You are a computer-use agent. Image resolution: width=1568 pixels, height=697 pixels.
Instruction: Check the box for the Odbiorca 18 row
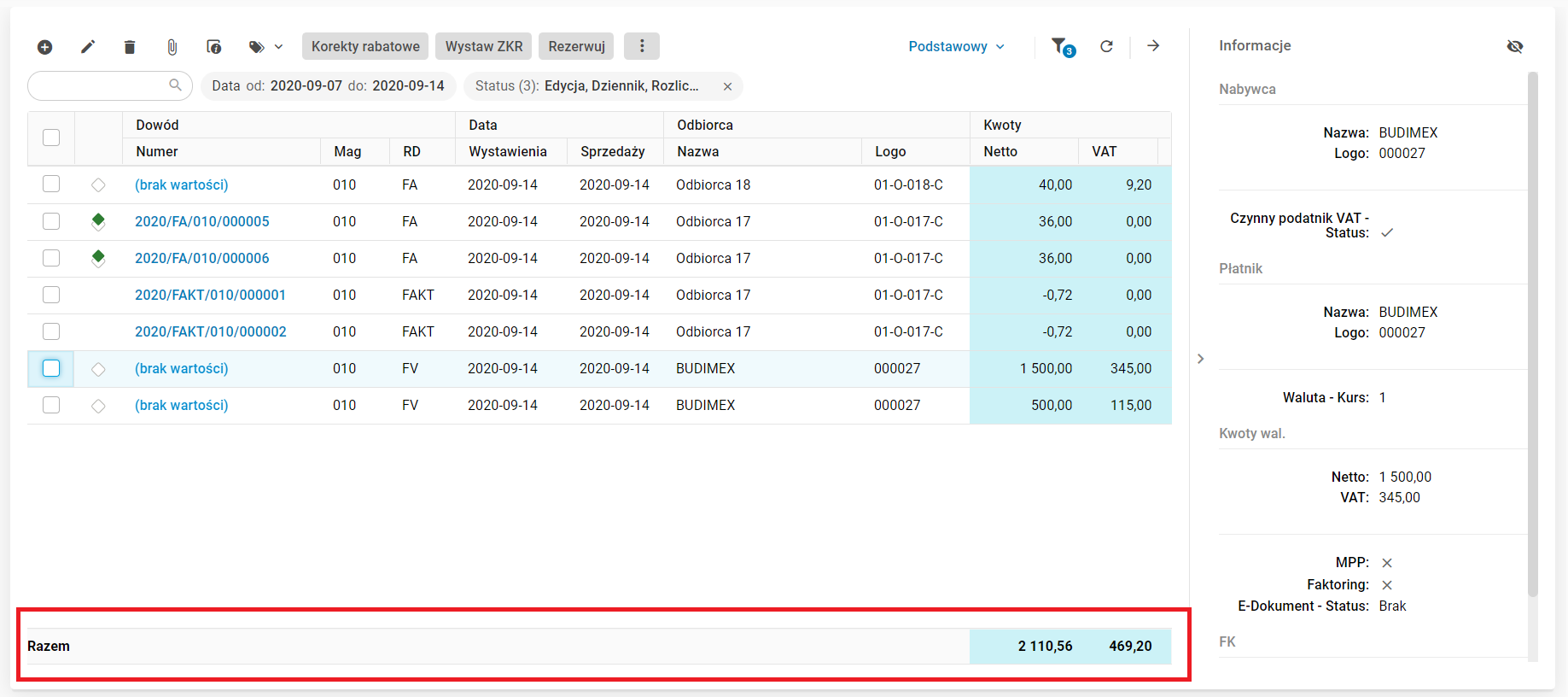51,184
